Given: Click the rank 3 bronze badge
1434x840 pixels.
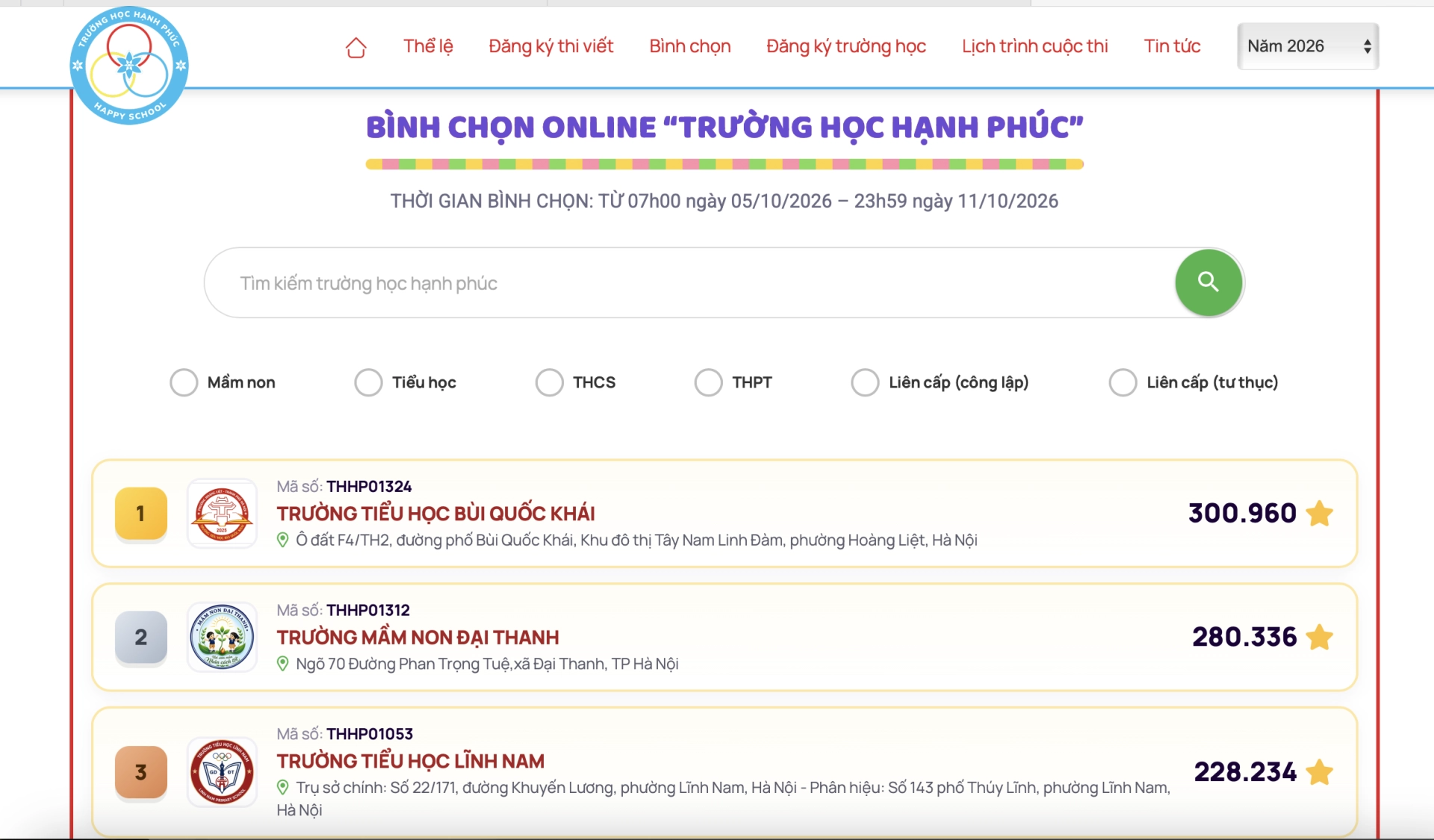Looking at the screenshot, I should coord(141,773).
